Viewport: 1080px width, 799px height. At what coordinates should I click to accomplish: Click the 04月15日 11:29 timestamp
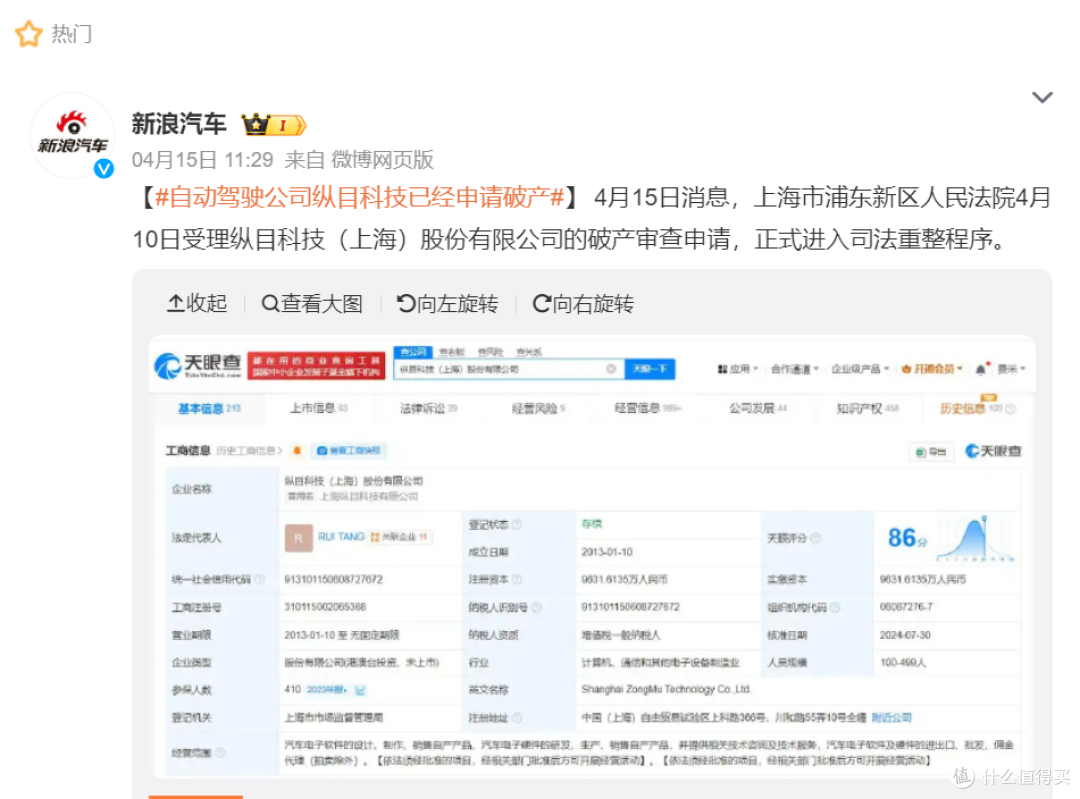click(202, 160)
